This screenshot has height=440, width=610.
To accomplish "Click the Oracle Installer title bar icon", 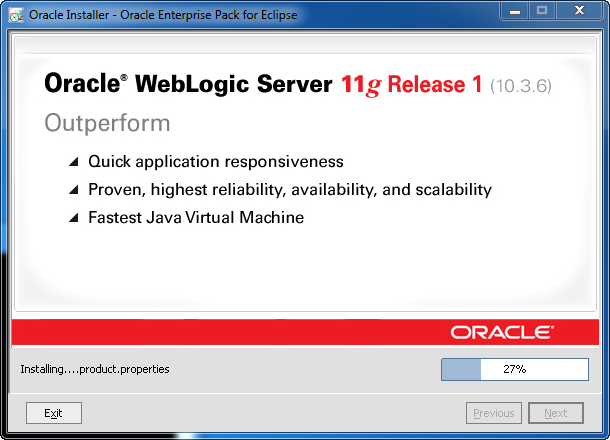I will click(x=16, y=15).
